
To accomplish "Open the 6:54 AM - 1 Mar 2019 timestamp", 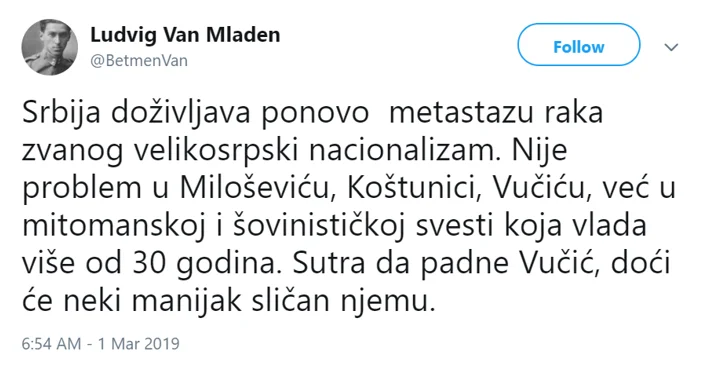I will tap(101, 344).
